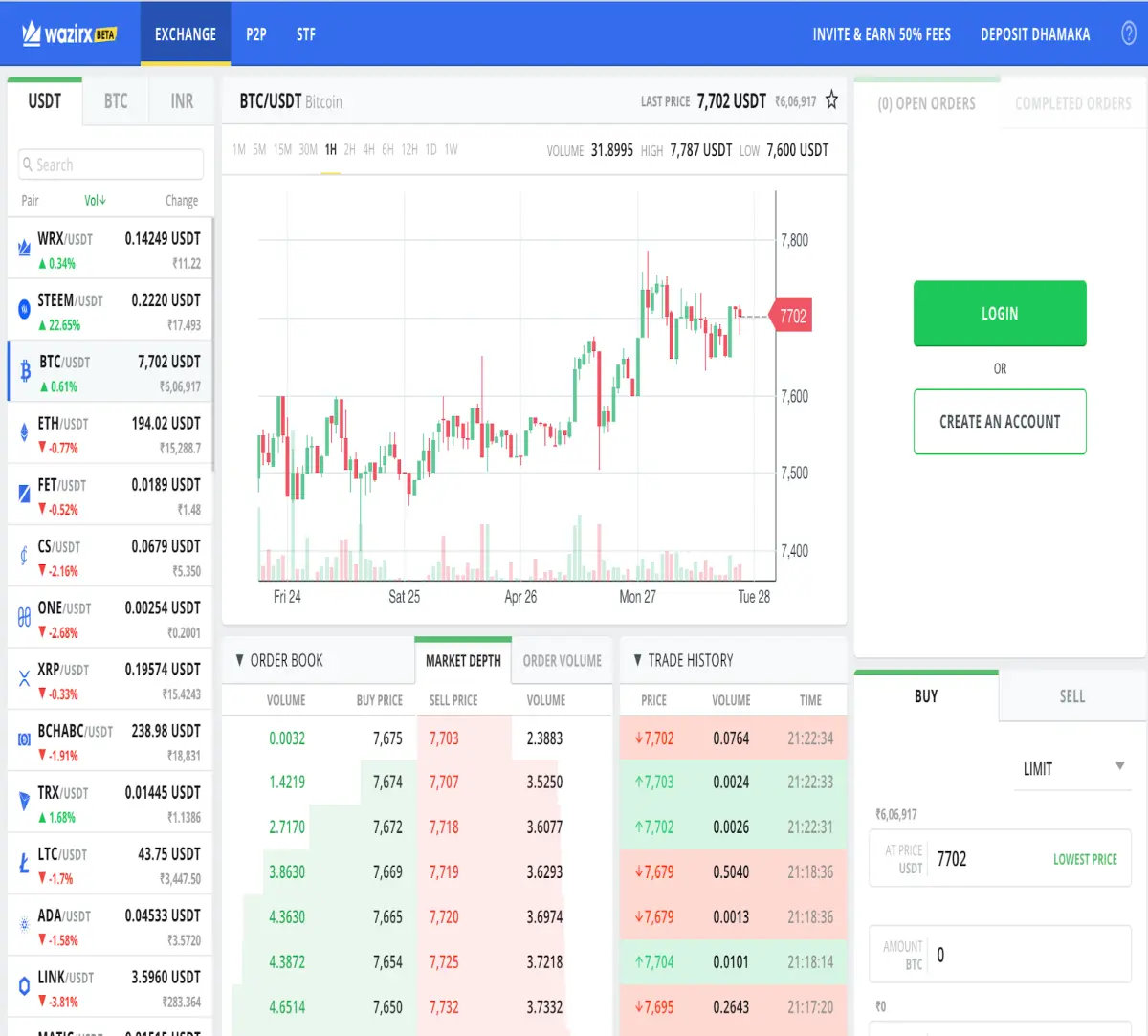Click the CS coin icon
Image resolution: width=1148 pixels, height=1036 pixels.
pyautogui.click(x=24, y=556)
